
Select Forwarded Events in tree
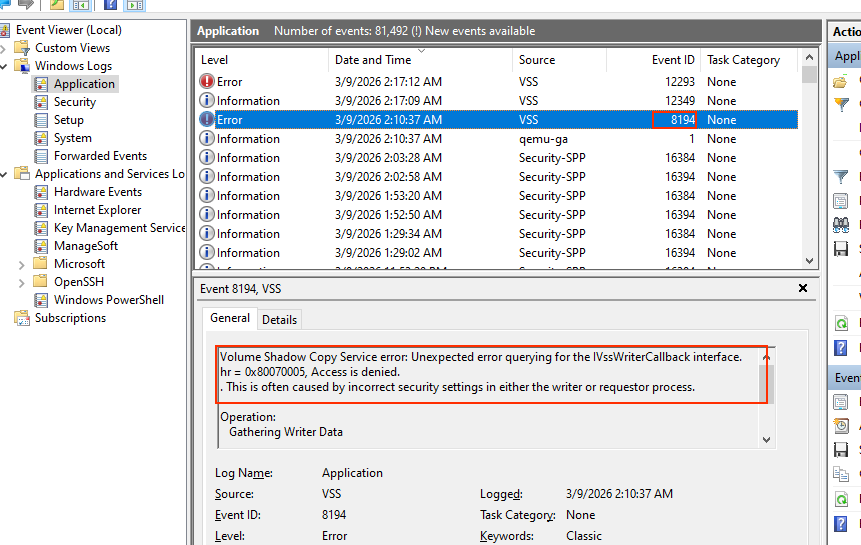(x=100, y=156)
